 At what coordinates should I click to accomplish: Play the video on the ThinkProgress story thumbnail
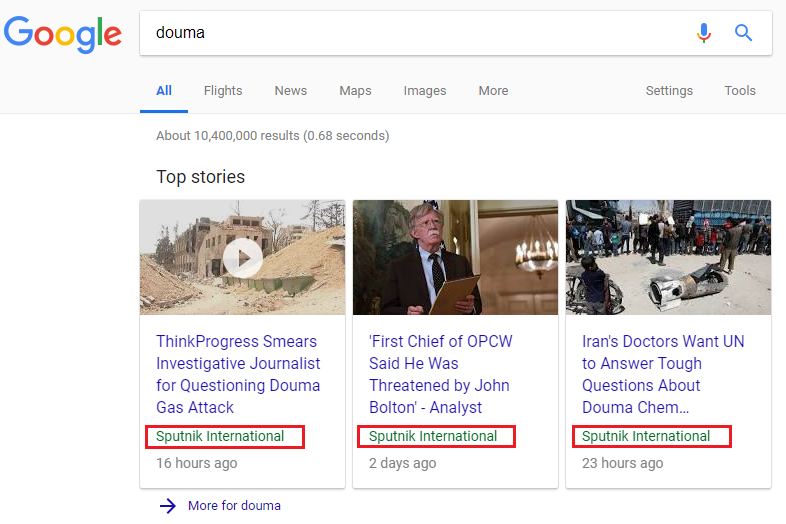click(x=243, y=258)
